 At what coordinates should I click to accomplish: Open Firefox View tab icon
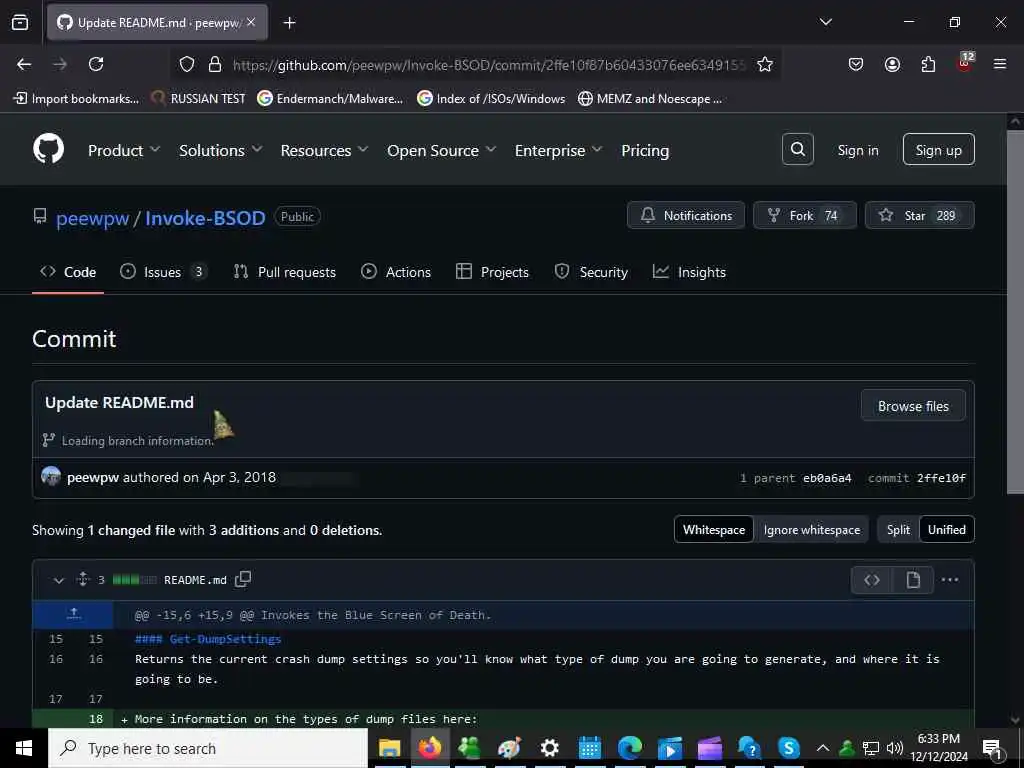coord(20,22)
